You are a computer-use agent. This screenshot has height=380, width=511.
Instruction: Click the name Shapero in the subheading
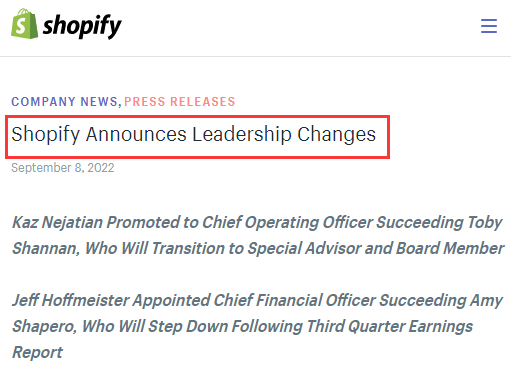pos(44,326)
